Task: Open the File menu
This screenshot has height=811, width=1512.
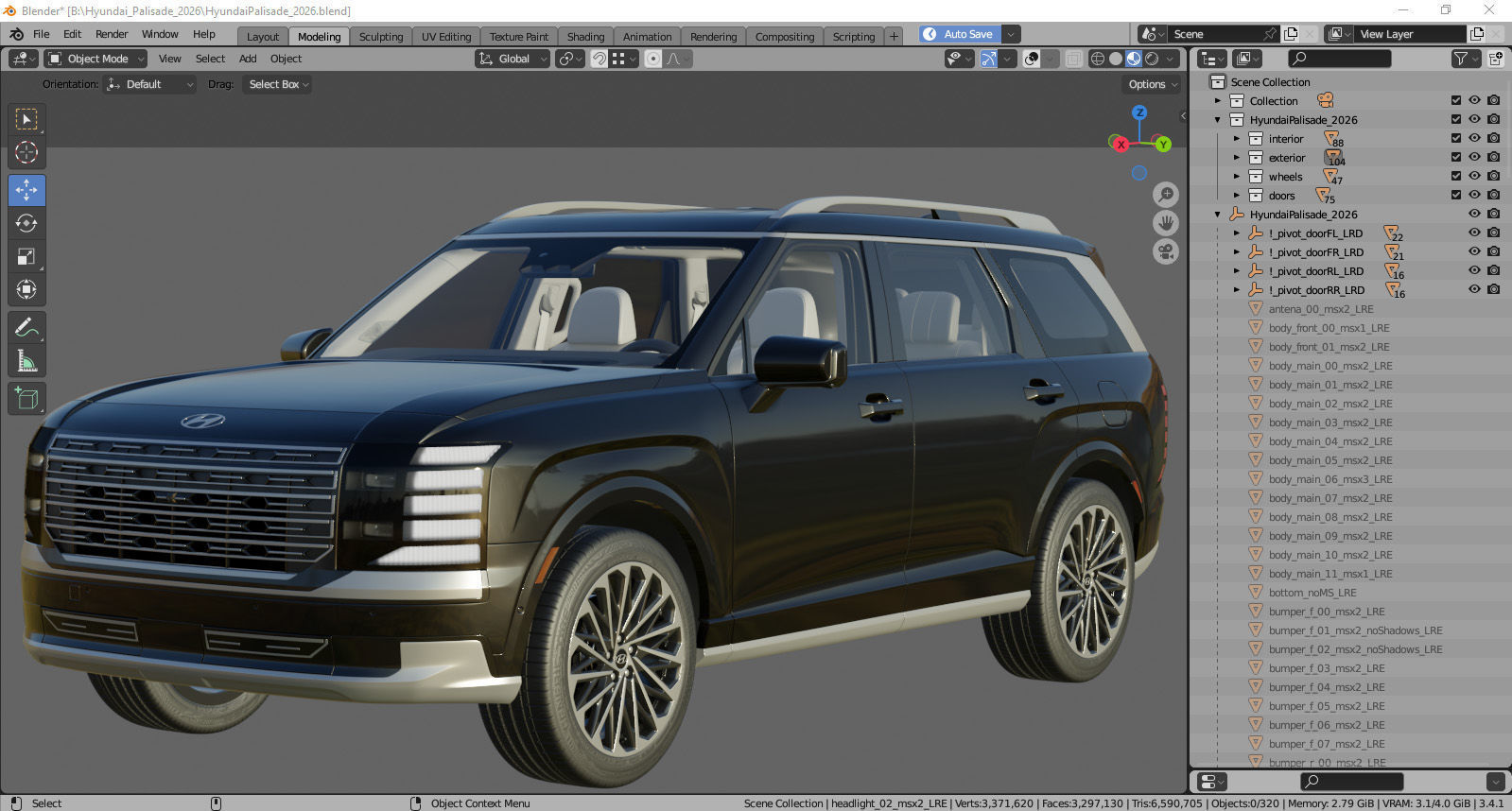Action: [42, 34]
